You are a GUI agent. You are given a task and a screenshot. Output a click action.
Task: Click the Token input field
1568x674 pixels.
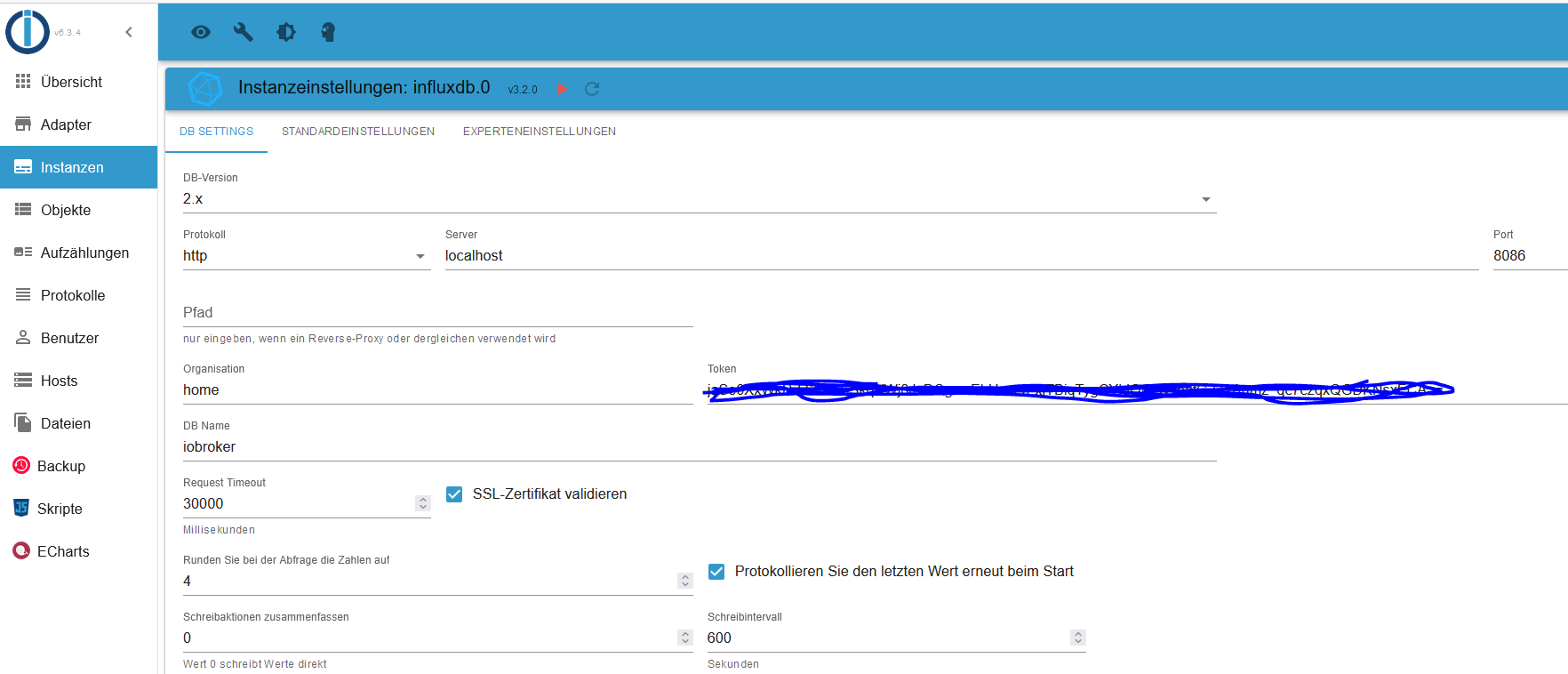point(1137,390)
